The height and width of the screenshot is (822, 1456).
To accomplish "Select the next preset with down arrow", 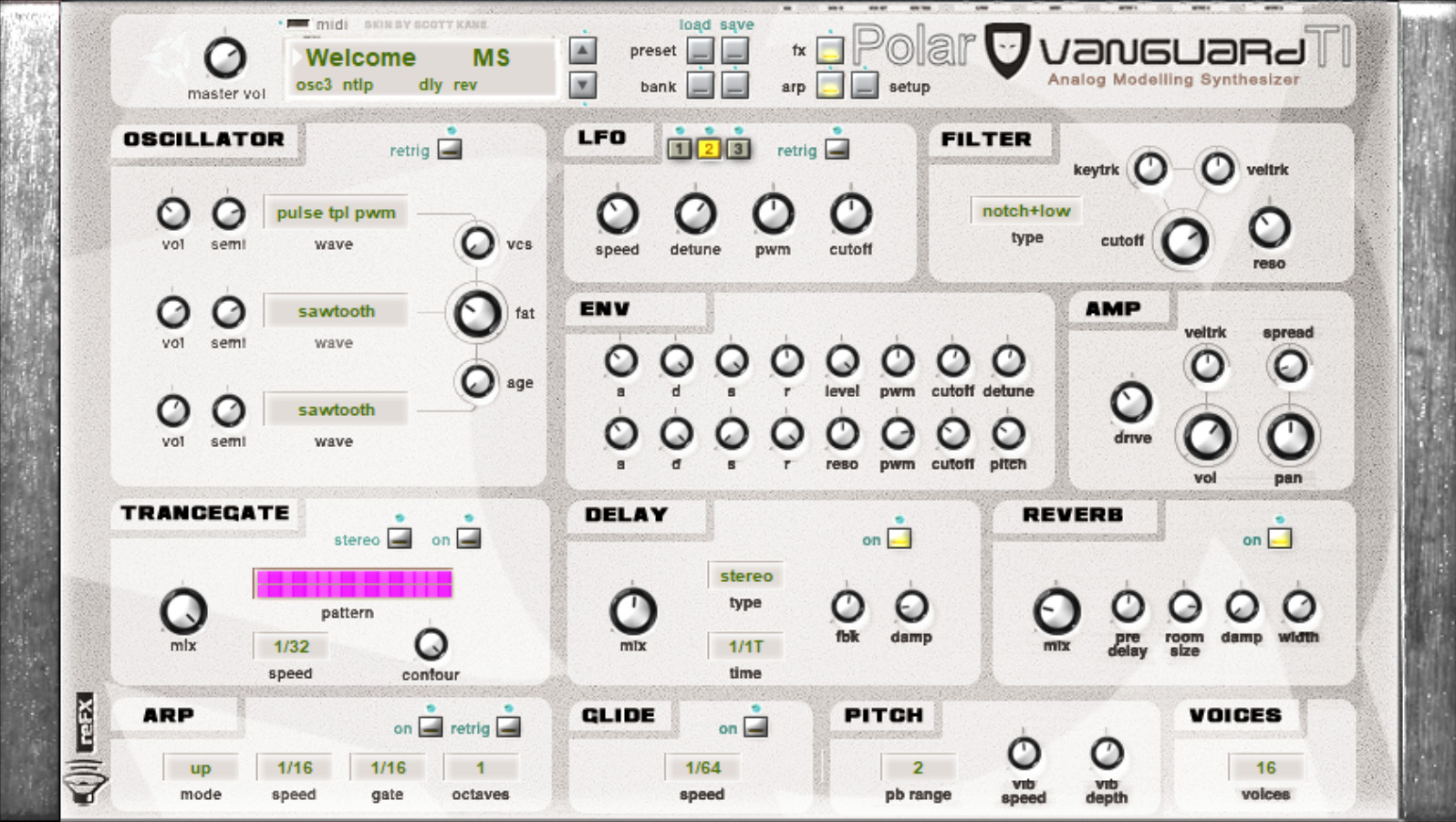I will (583, 85).
